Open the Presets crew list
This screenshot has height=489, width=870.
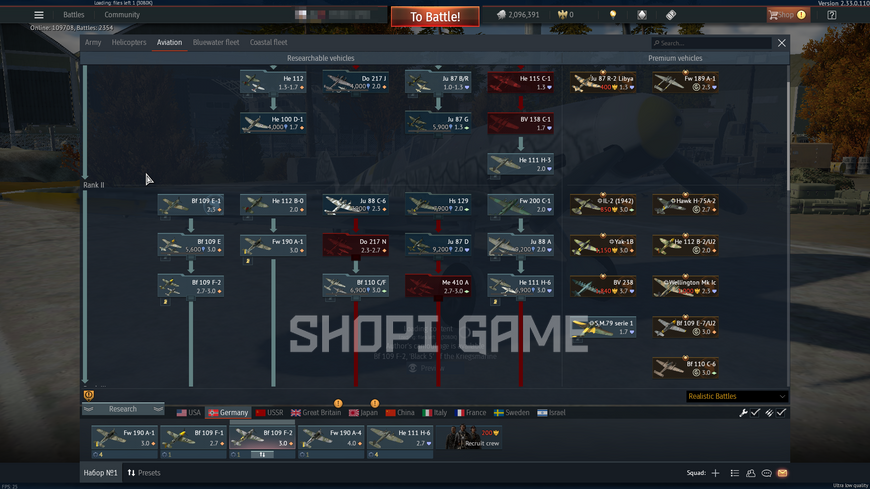[x=144, y=473]
